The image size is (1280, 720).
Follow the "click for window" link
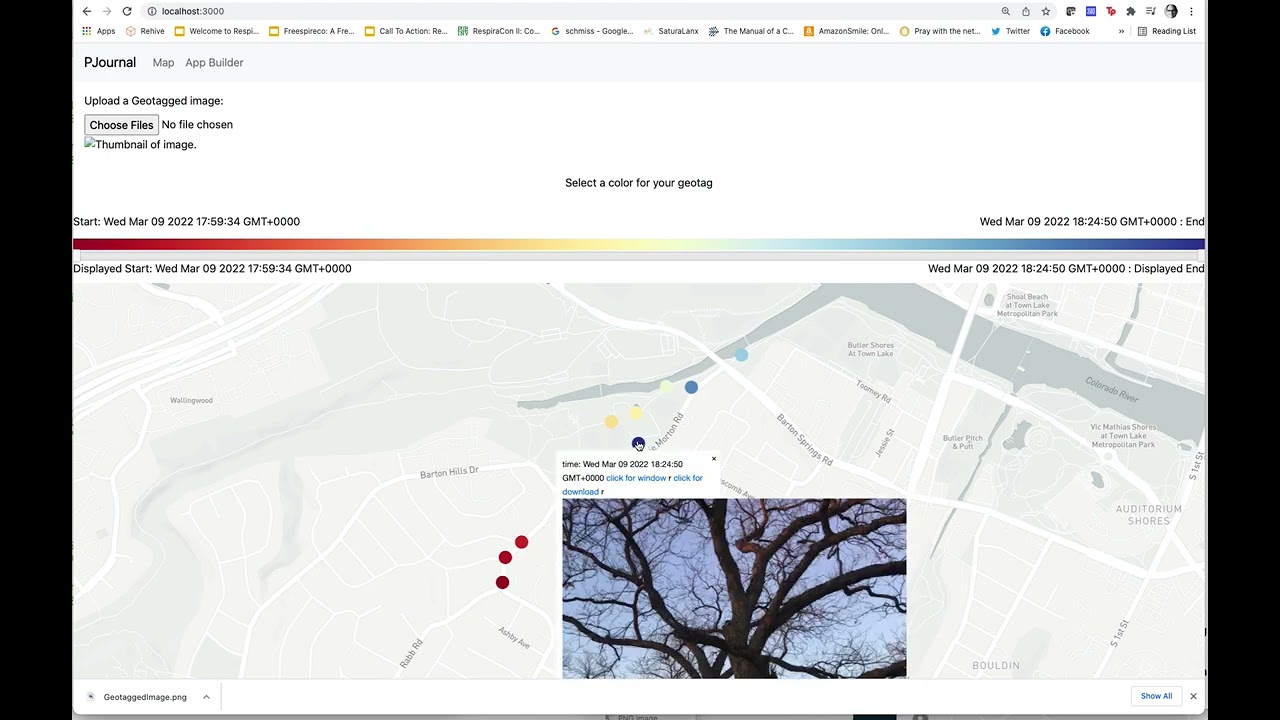636,478
